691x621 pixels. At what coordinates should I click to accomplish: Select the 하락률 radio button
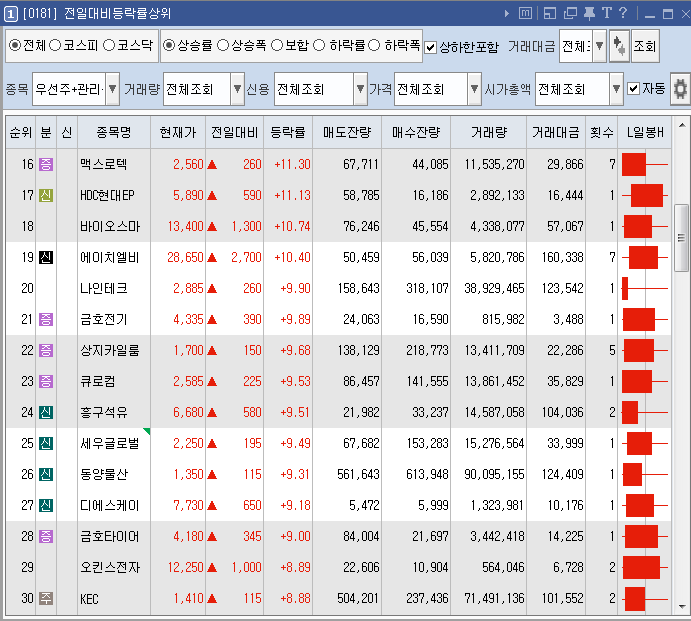[319, 45]
